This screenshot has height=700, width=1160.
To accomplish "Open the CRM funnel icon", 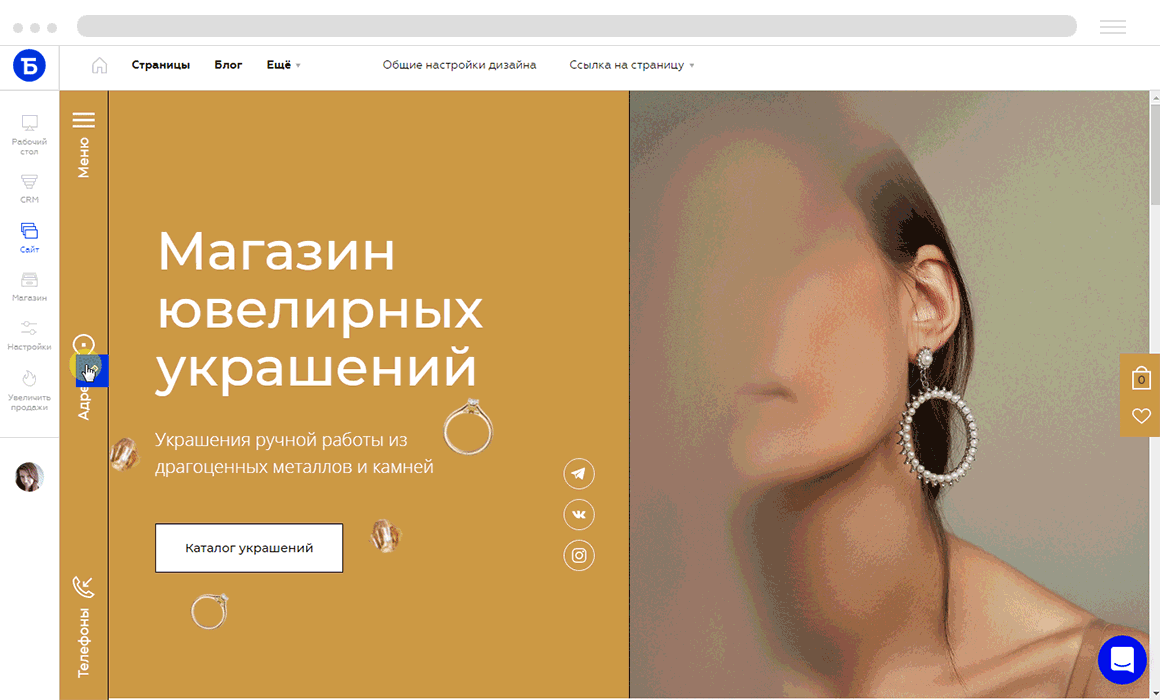I will [29, 182].
